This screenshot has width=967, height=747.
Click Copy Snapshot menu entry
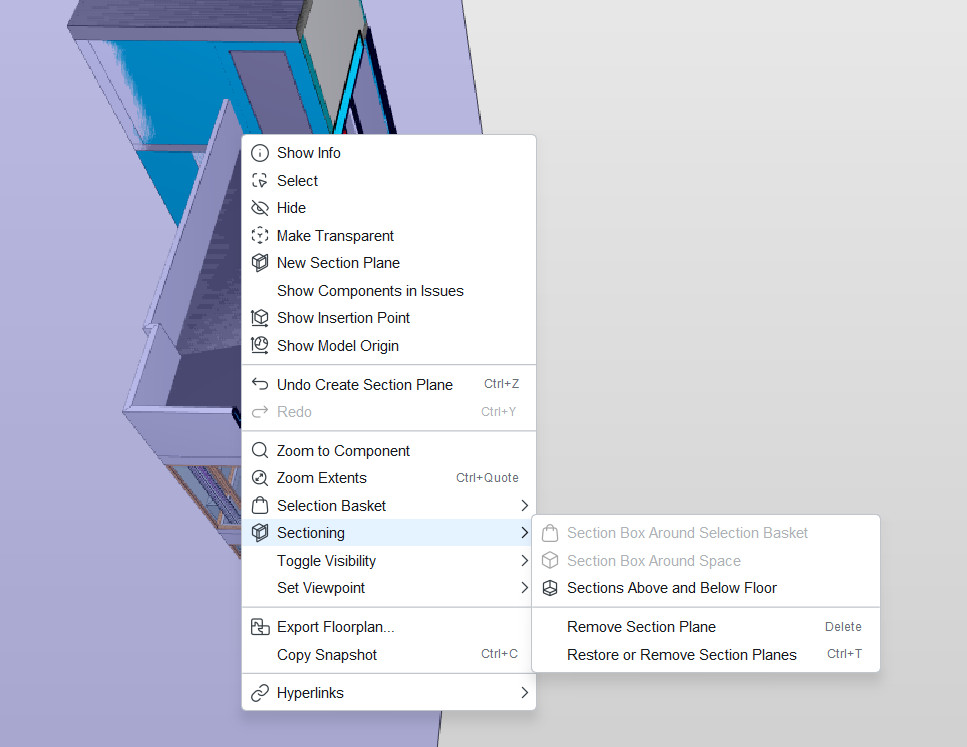[327, 655]
